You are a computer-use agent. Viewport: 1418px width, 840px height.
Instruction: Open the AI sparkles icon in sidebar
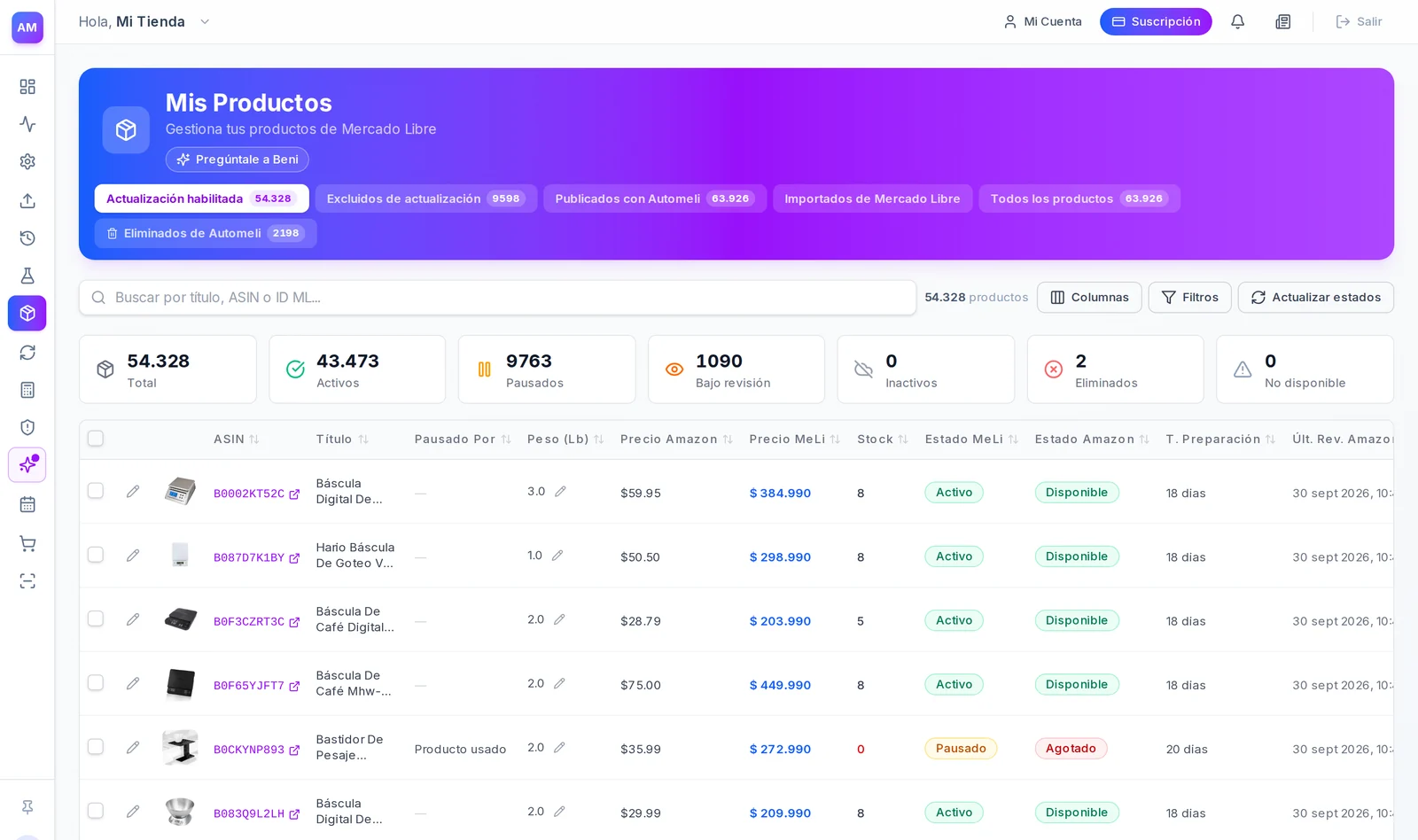tap(27, 465)
